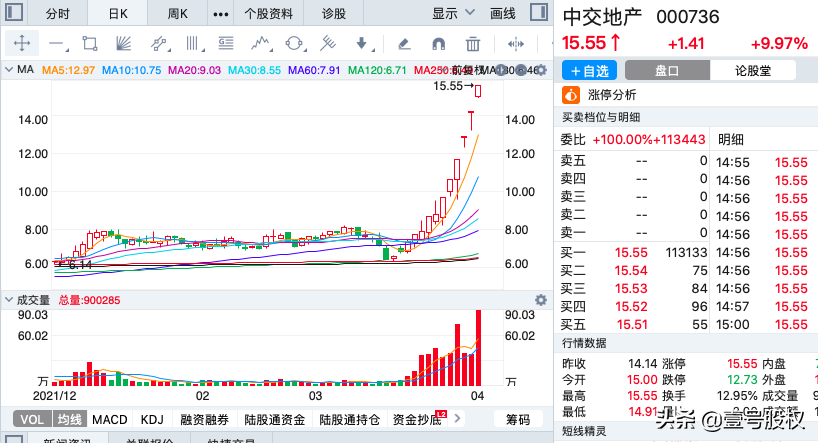
Task: Enable the magnet snap tool
Action: click(x=438, y=44)
